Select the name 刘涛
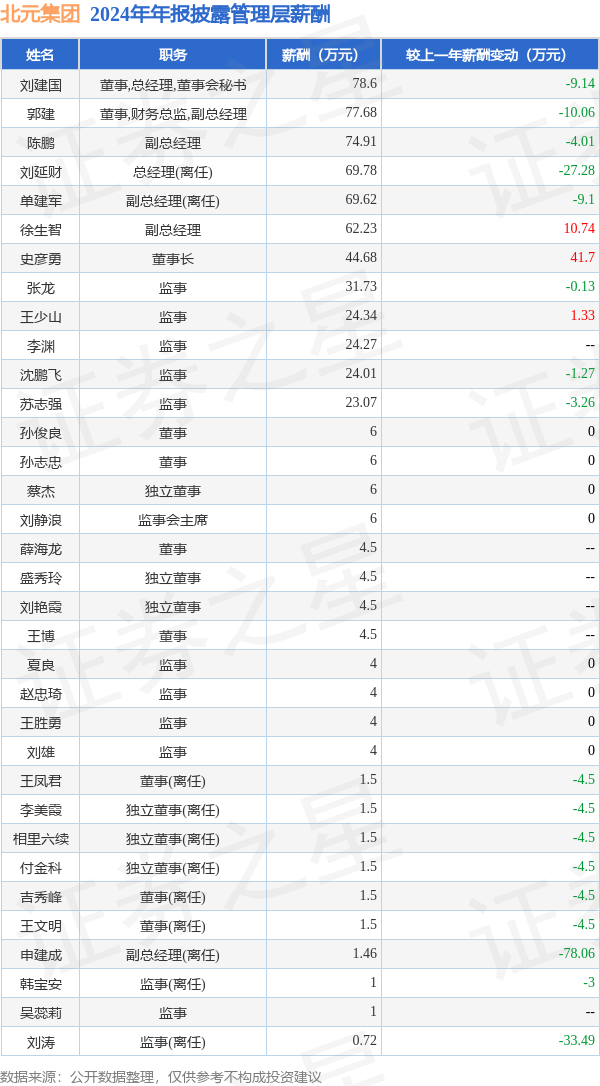 40,1043
